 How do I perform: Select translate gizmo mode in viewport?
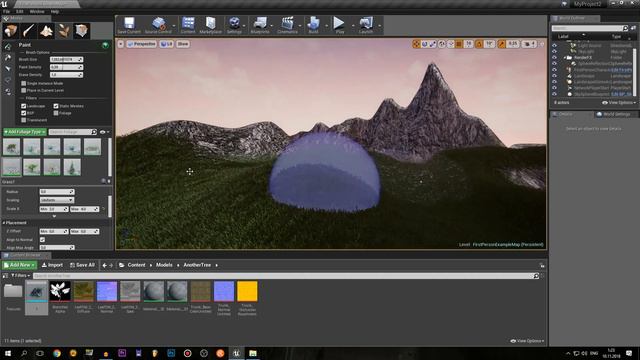click(x=416, y=44)
